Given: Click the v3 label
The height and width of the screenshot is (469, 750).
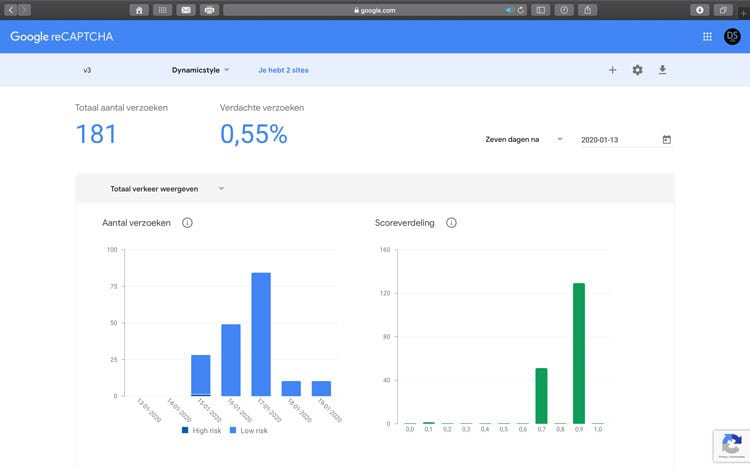Looking at the screenshot, I should click(x=87, y=70).
